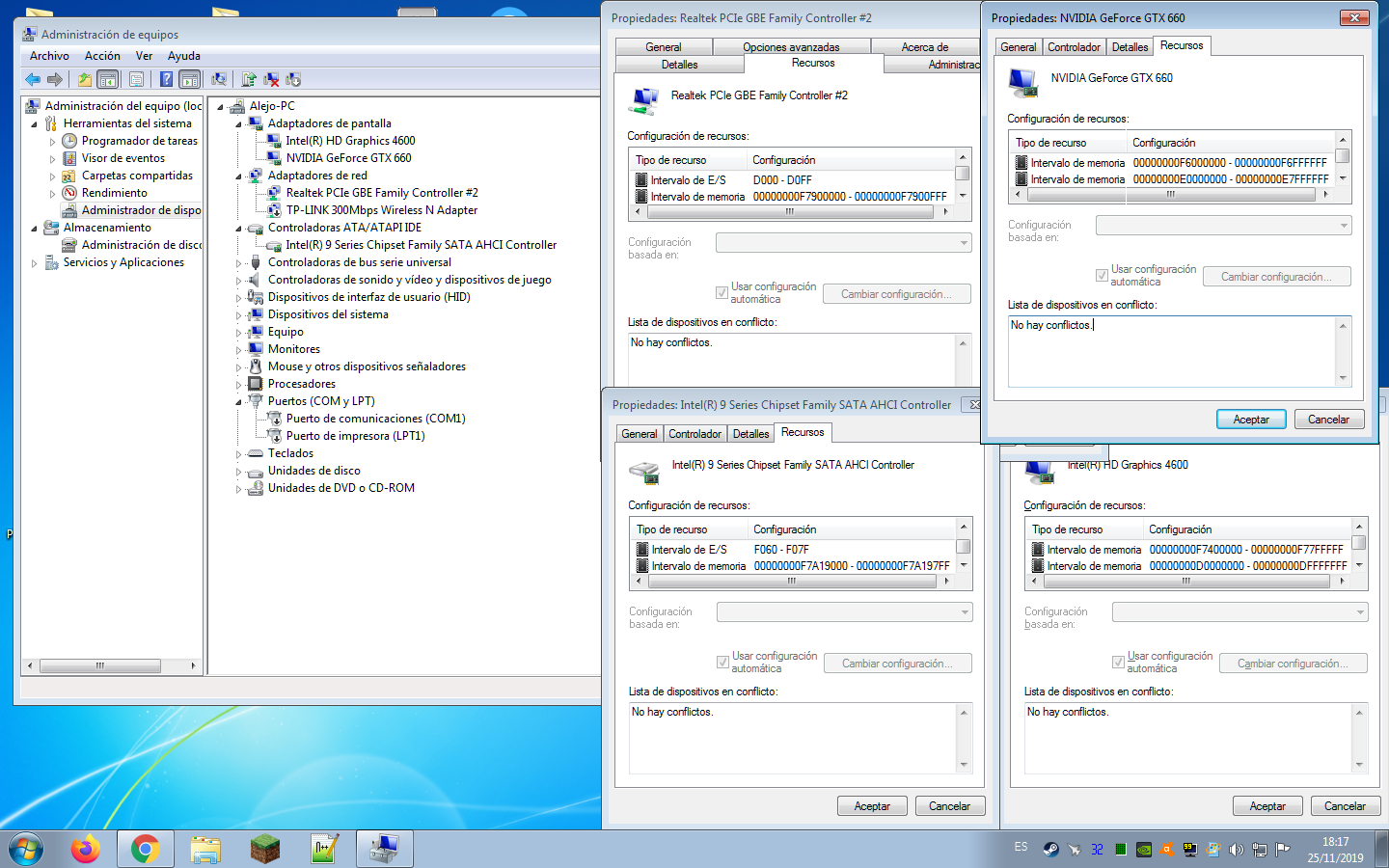Screen dimensions: 1389x868
Task: Click the blue Help question mark icon
Action: pos(166,79)
